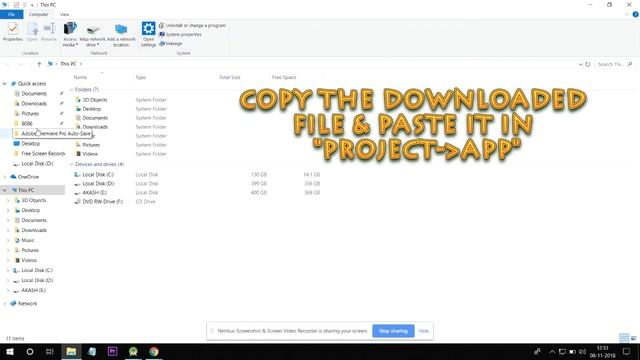Open the Action Center notification icon
This screenshot has width=640, height=360.
627,351
